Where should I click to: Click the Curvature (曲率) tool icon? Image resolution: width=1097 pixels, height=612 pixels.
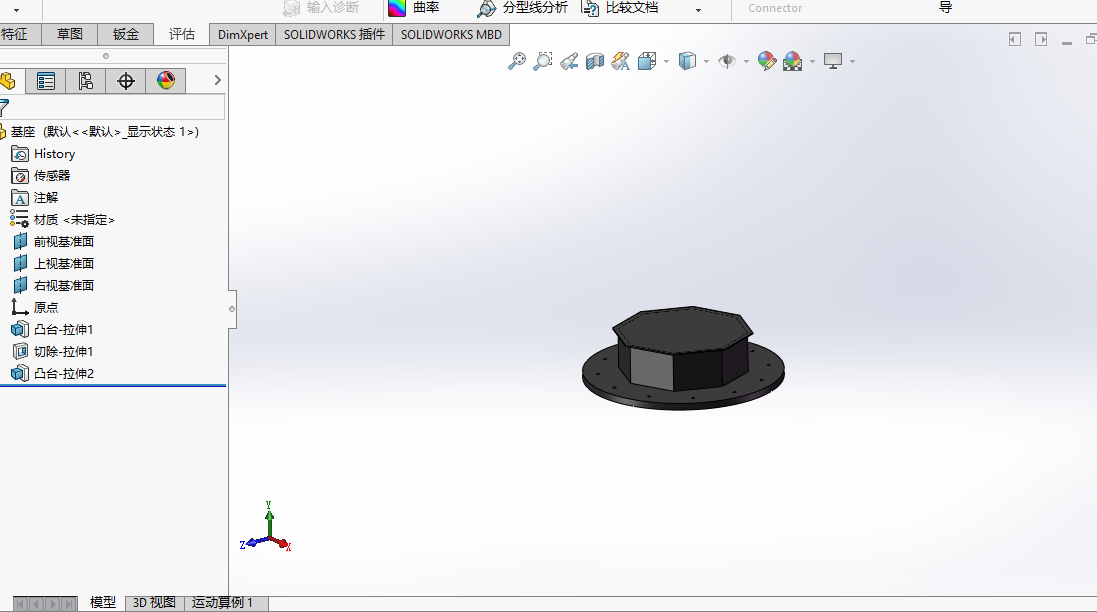tap(398, 8)
